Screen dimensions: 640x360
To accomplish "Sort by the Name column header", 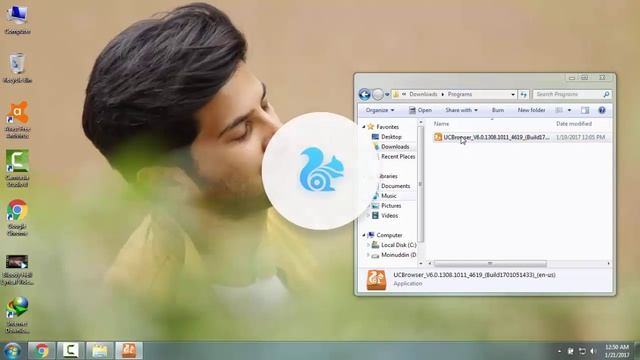I will point(441,124).
